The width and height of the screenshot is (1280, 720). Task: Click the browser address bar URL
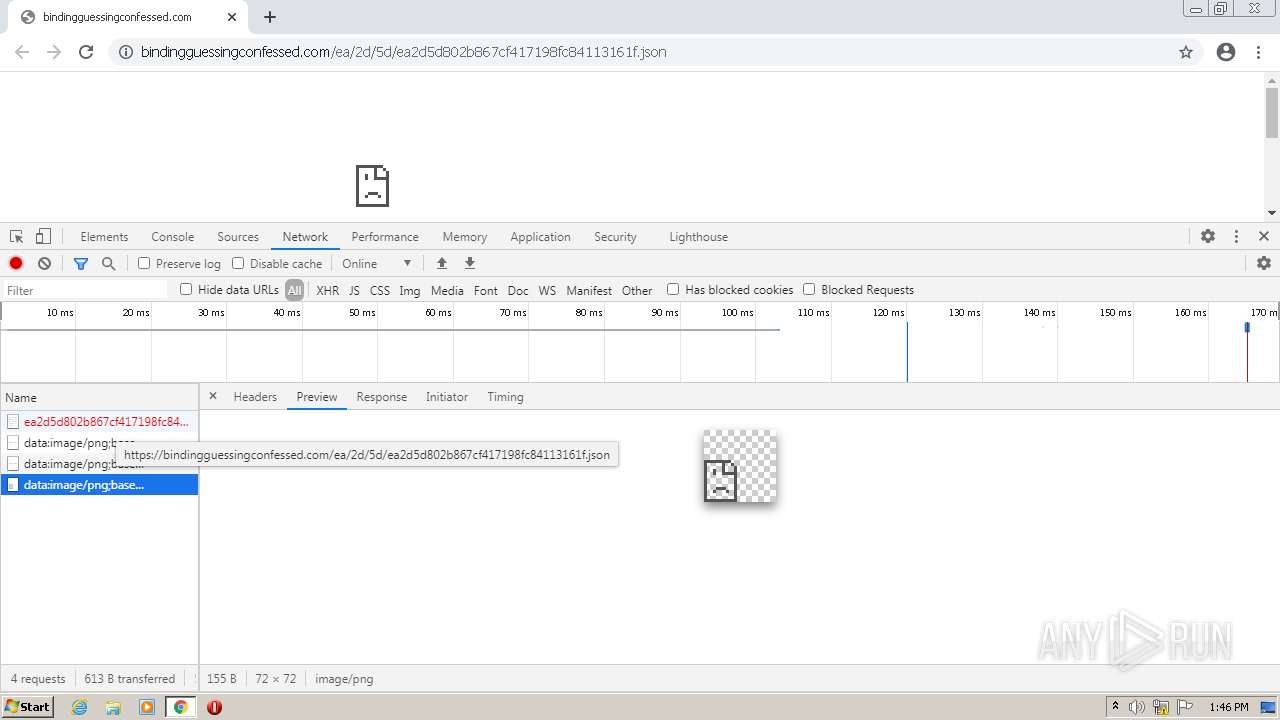pos(403,52)
